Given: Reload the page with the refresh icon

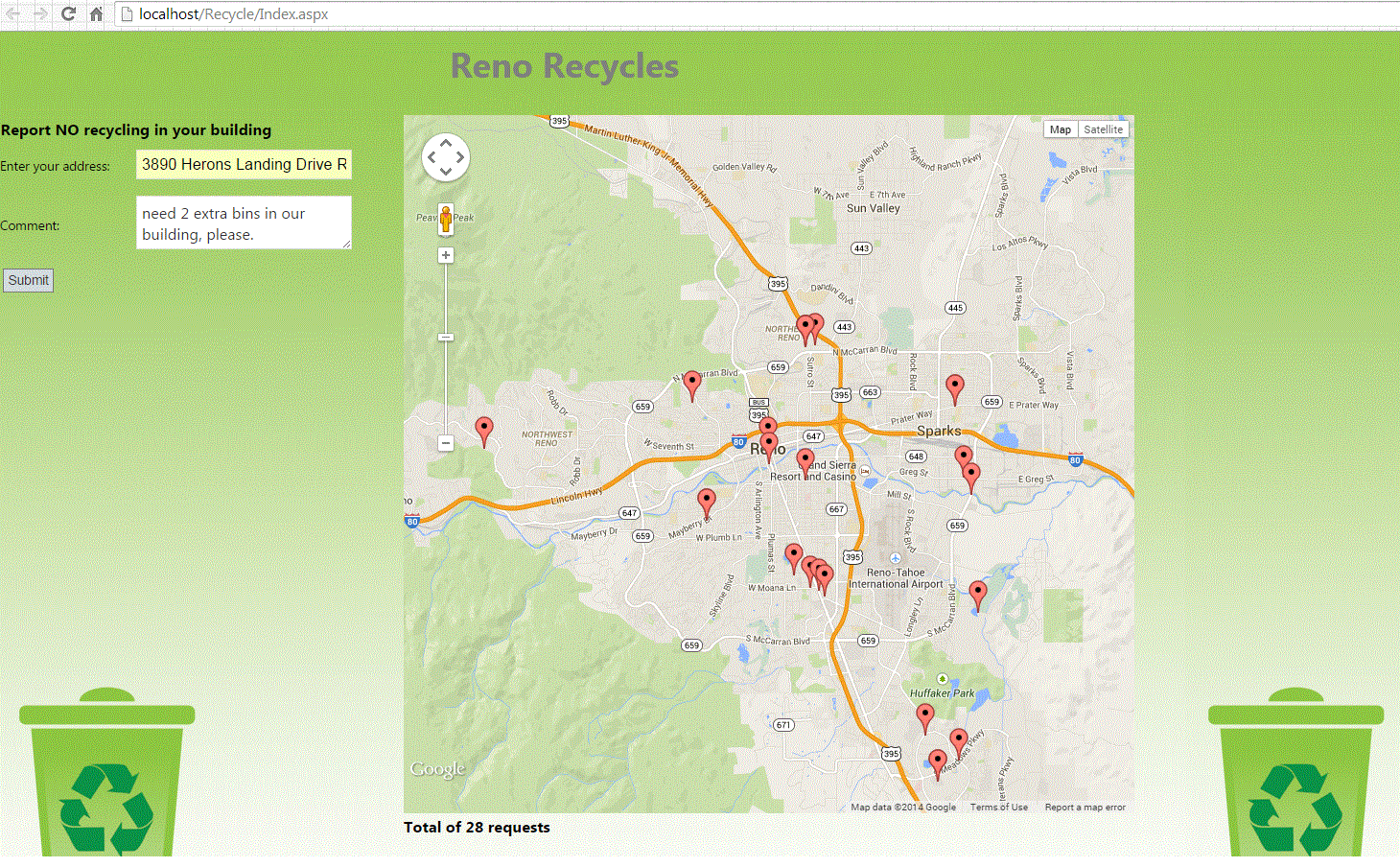Looking at the screenshot, I should [x=68, y=13].
